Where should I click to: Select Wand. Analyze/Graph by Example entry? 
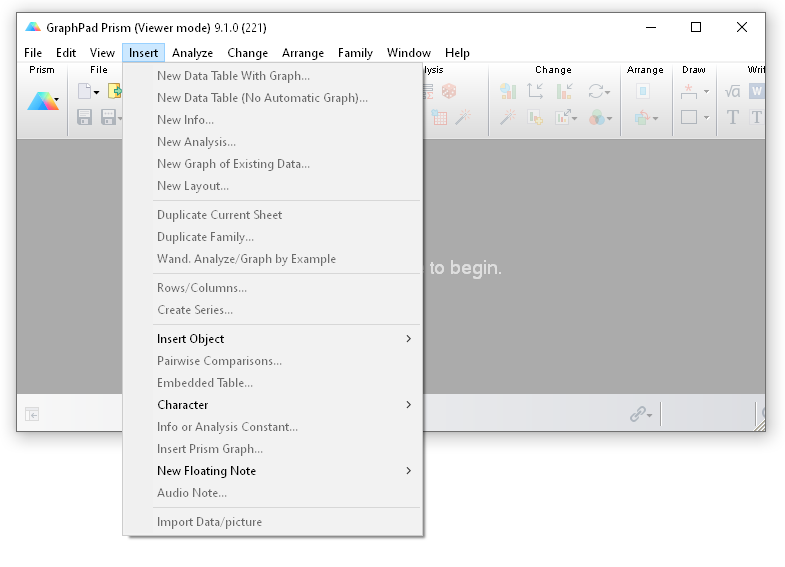click(x=272, y=259)
